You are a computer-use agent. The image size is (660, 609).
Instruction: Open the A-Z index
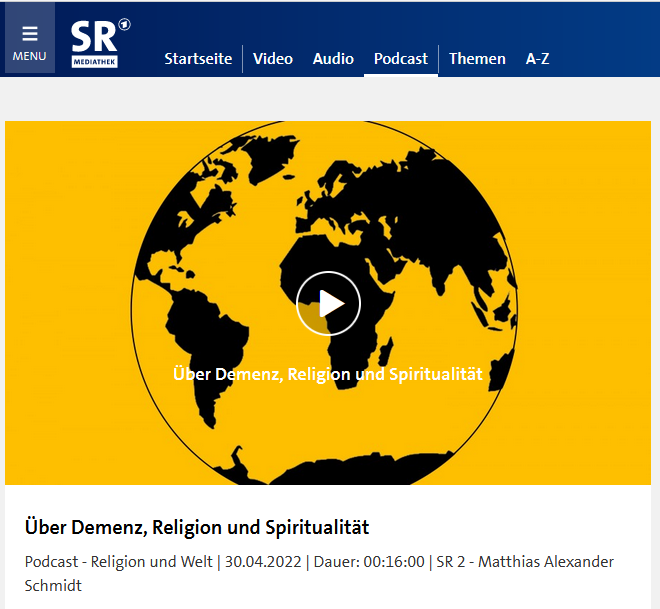click(x=537, y=58)
